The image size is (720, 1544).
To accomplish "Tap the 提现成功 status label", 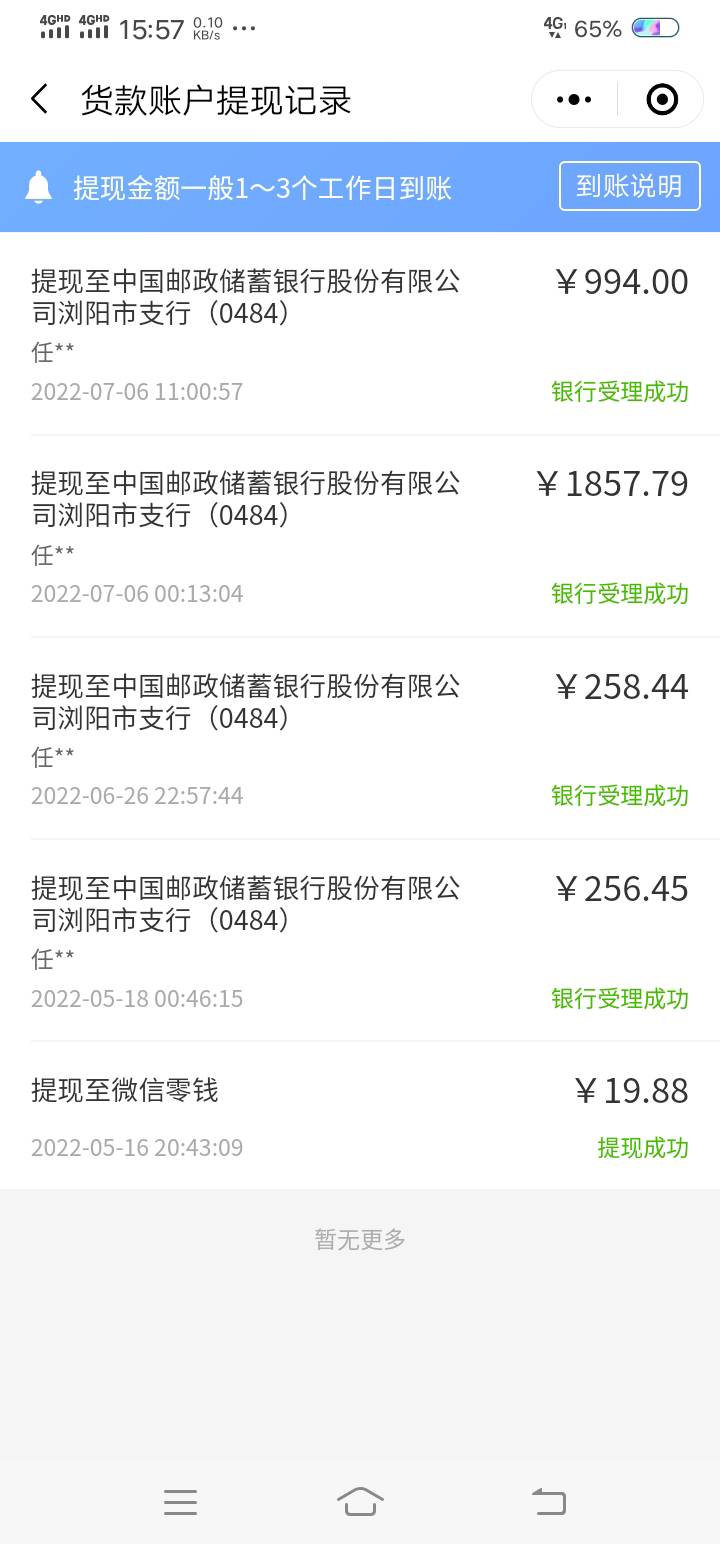I will (643, 1148).
